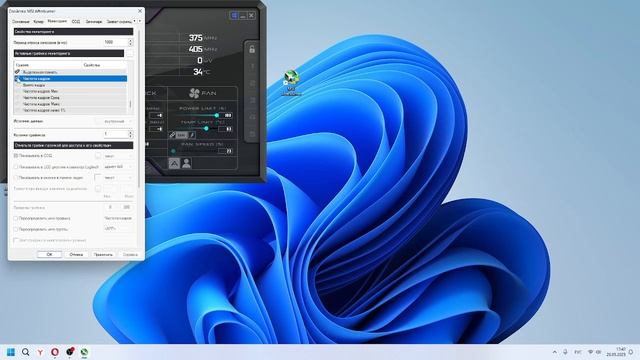Switch to the "ОЭД" tab
This screenshot has width=640, height=360.
[76, 21]
